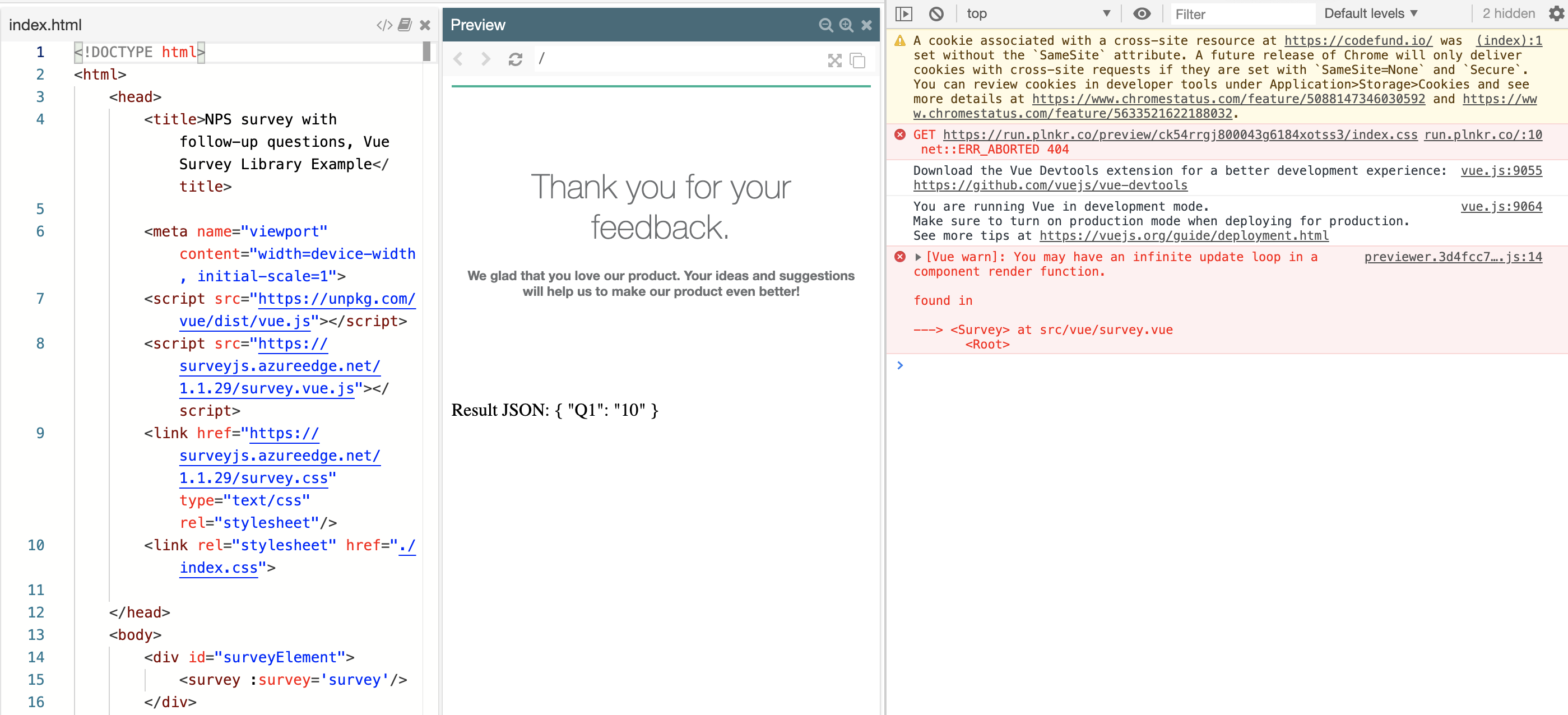Zoom in the Preview pane
Screen dimensions: 1568x715
click(846, 25)
